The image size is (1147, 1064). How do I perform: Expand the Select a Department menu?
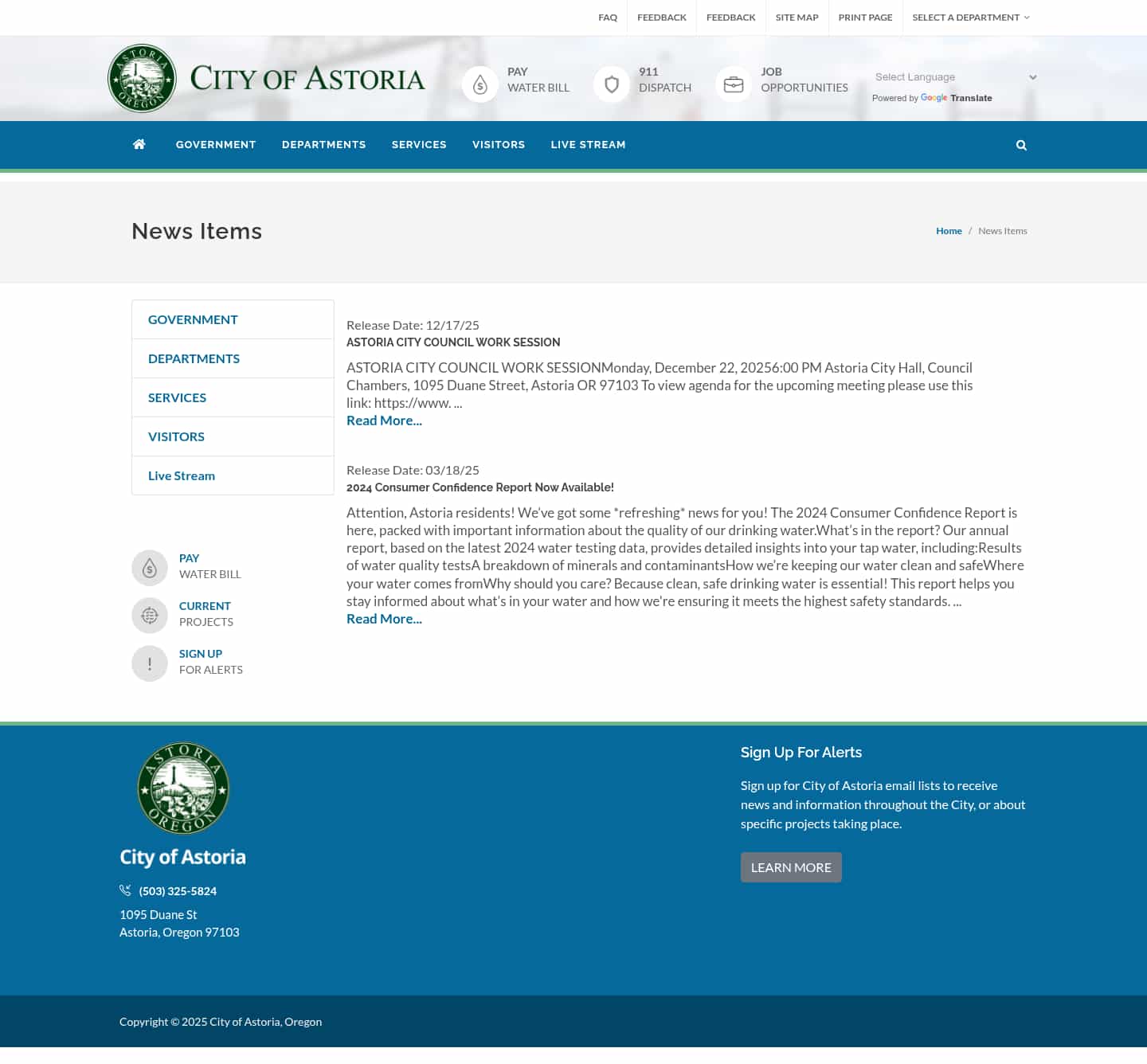click(x=970, y=17)
